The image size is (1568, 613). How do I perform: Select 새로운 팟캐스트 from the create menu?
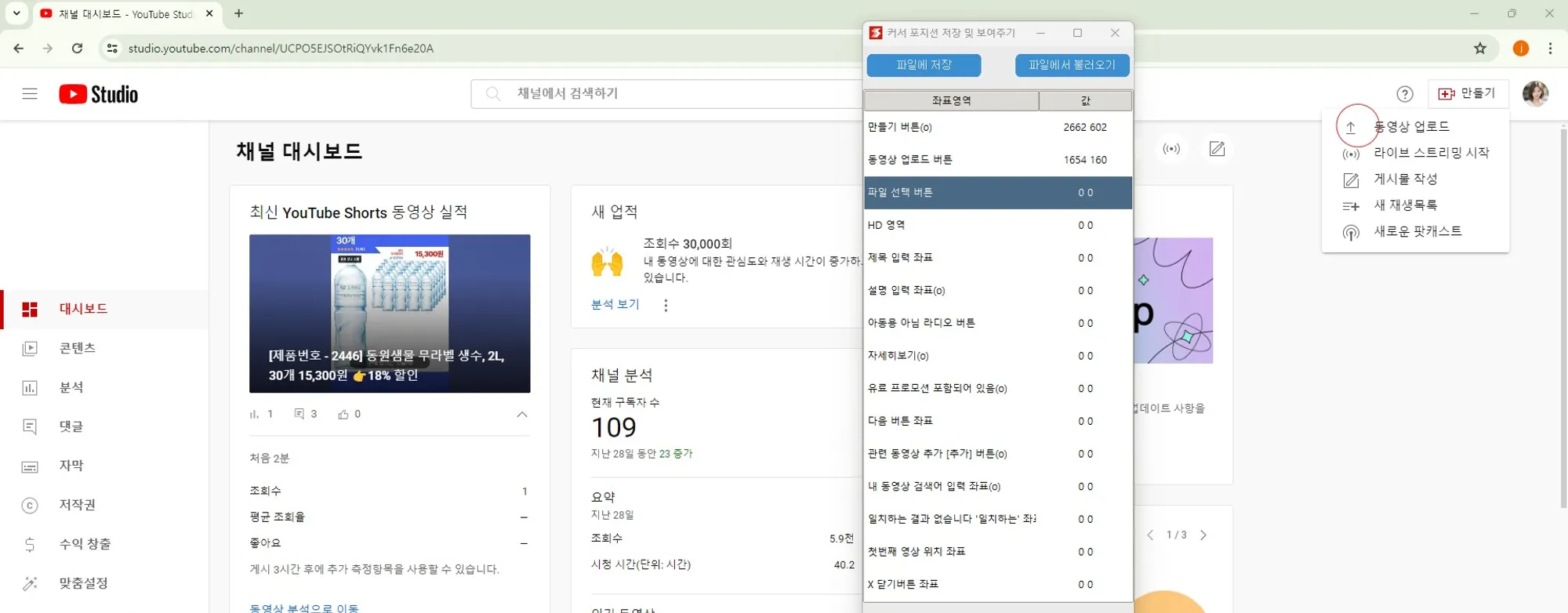point(1415,232)
